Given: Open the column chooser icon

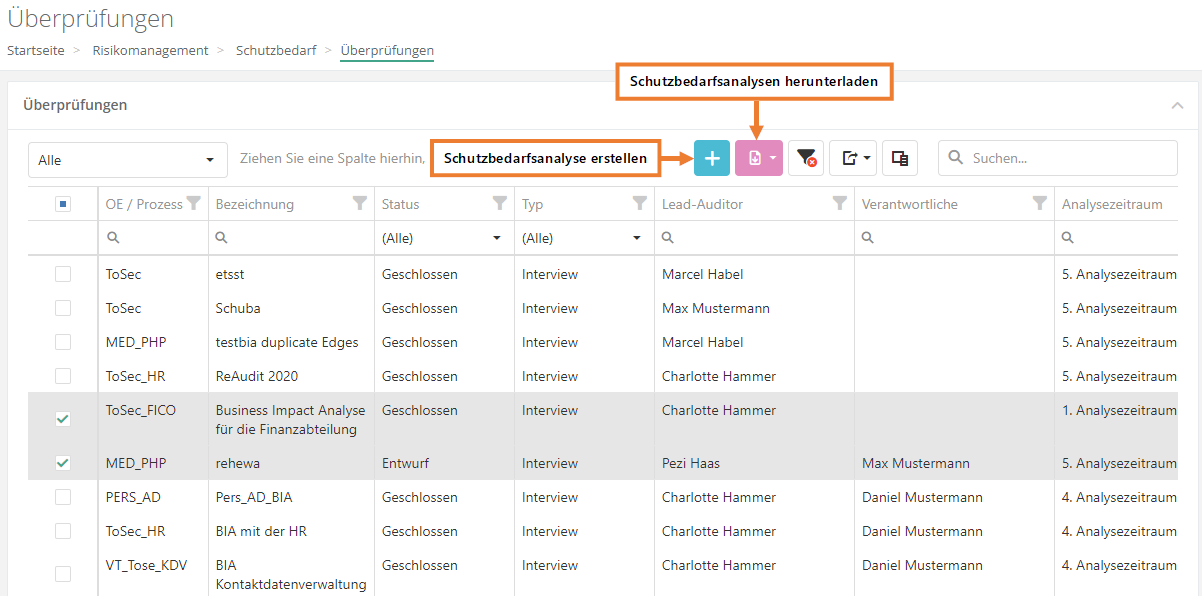Looking at the screenshot, I should (899, 158).
